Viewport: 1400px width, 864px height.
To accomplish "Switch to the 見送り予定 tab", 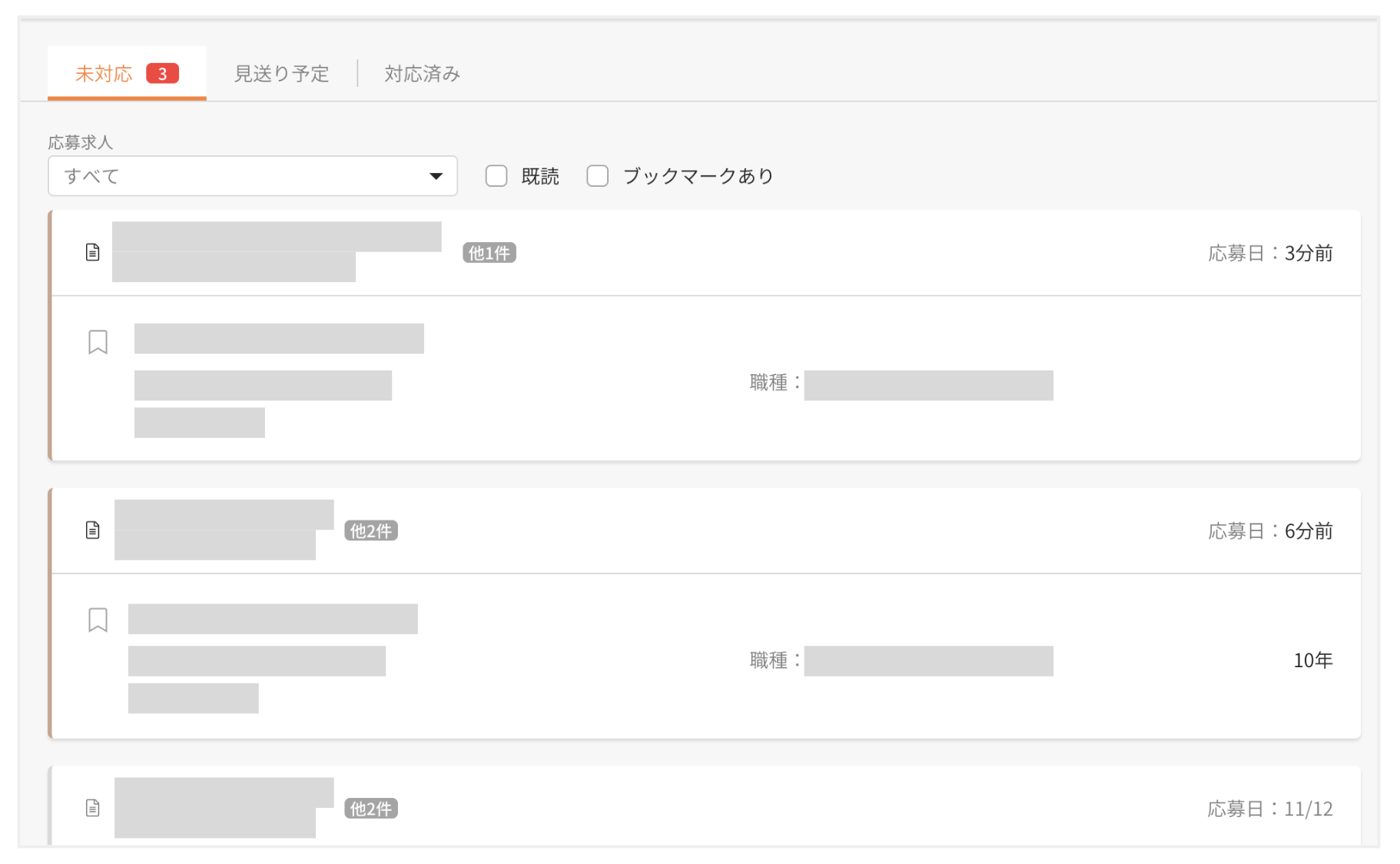I will coord(281,74).
